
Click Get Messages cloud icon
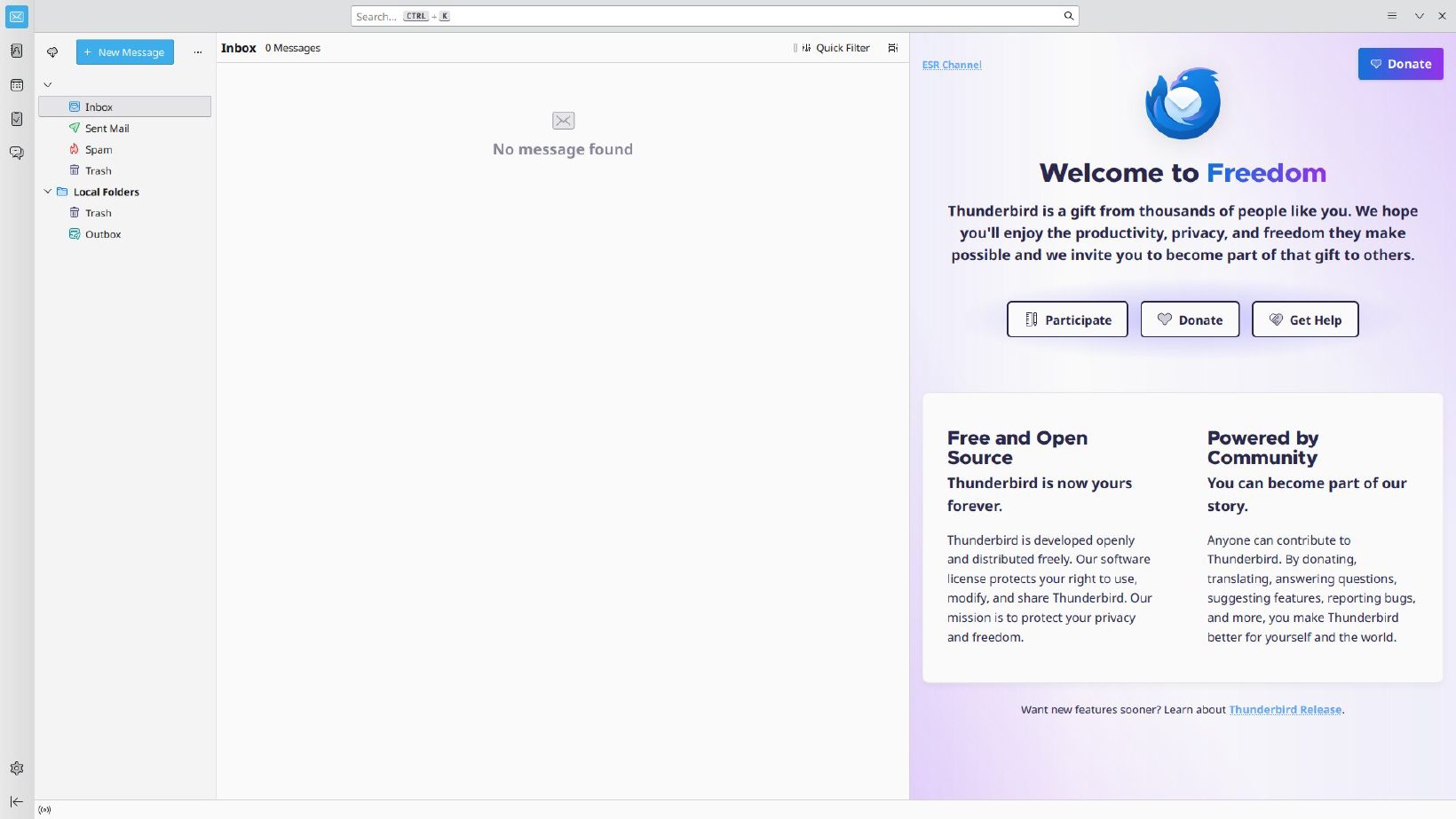point(52,52)
